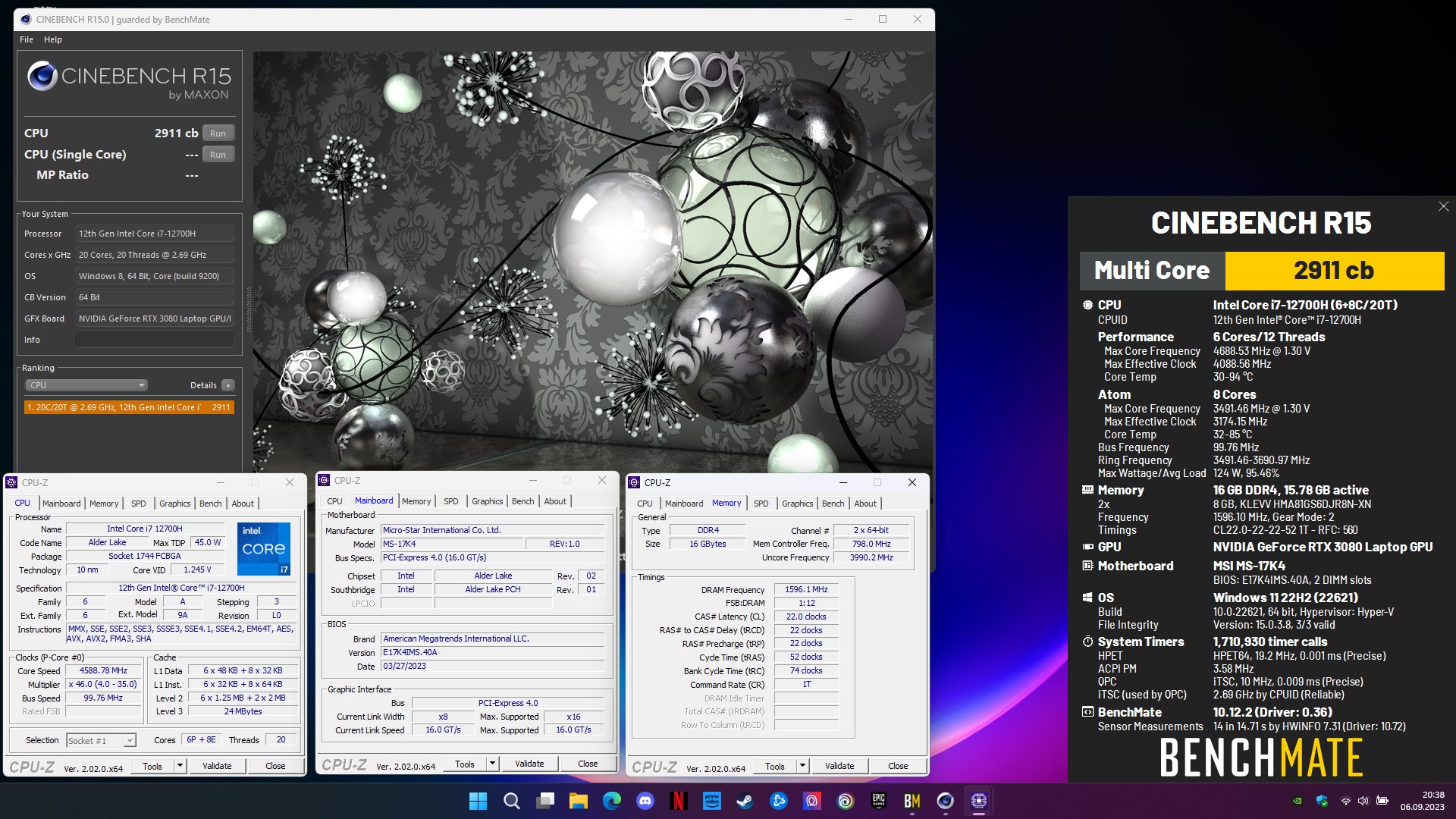Screen dimensions: 1456x819
Task: Select the first ranking entry scoring 2911
Action: 129,407
